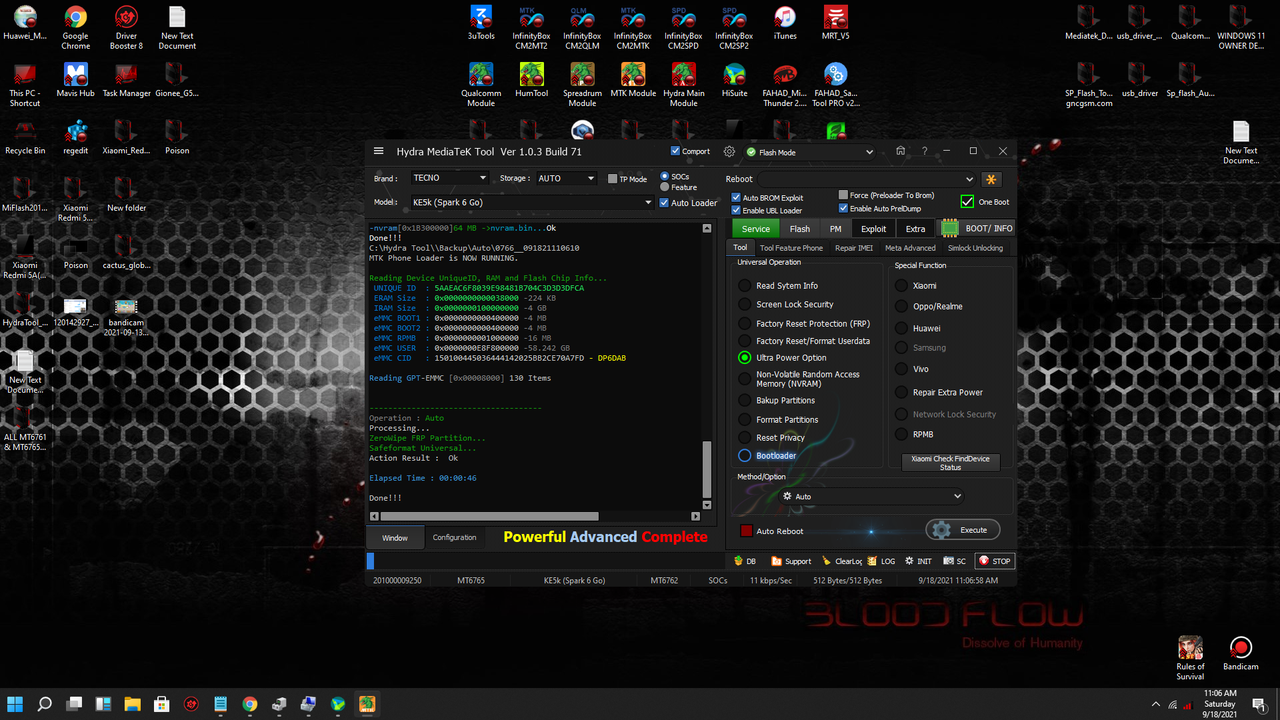Screen dimensions: 1280x720
Task: Open LOG in the bottom toolbar
Action: (881, 561)
